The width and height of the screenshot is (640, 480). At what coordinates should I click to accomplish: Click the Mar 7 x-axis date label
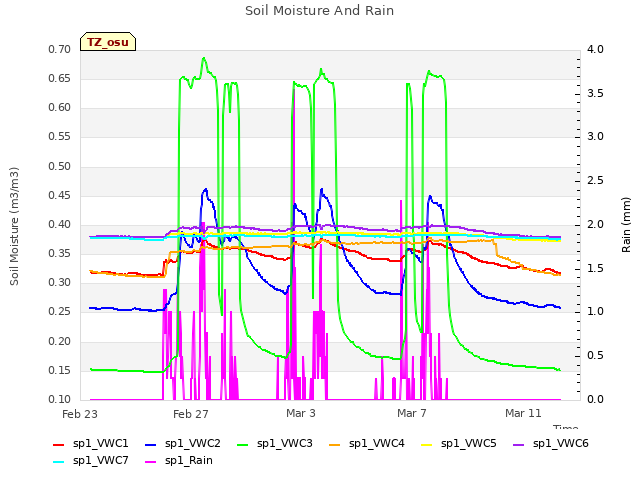click(412, 413)
